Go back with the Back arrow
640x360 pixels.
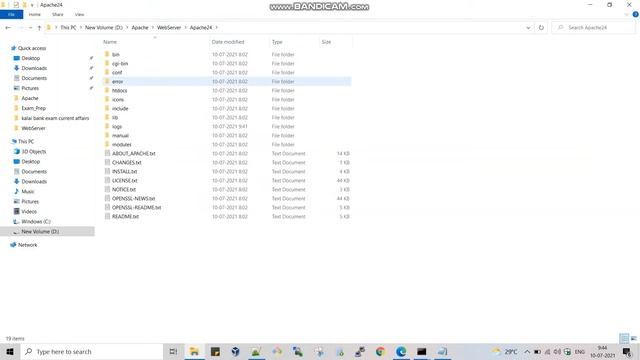pos(8,27)
